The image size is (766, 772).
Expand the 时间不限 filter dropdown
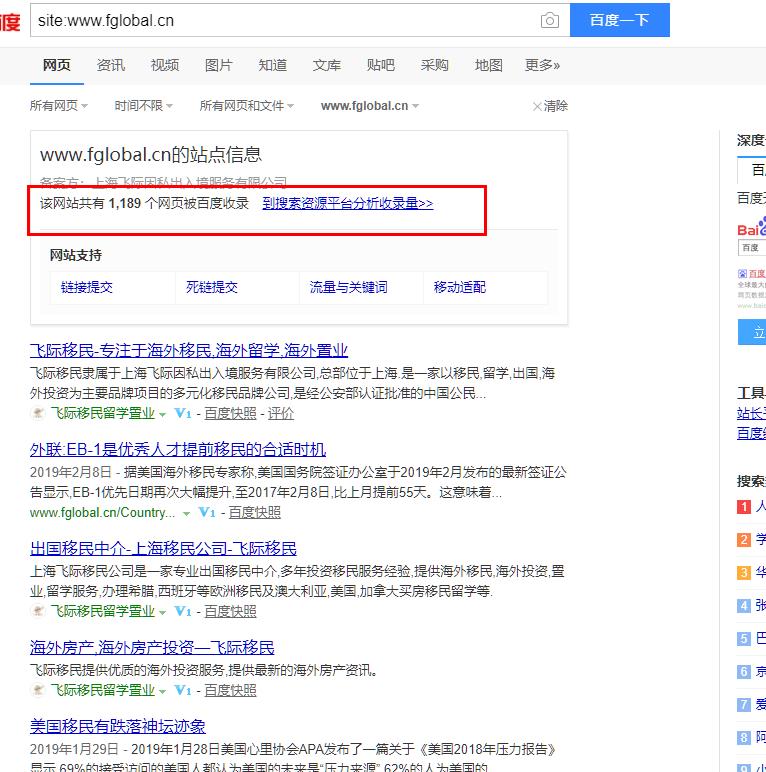[143, 106]
